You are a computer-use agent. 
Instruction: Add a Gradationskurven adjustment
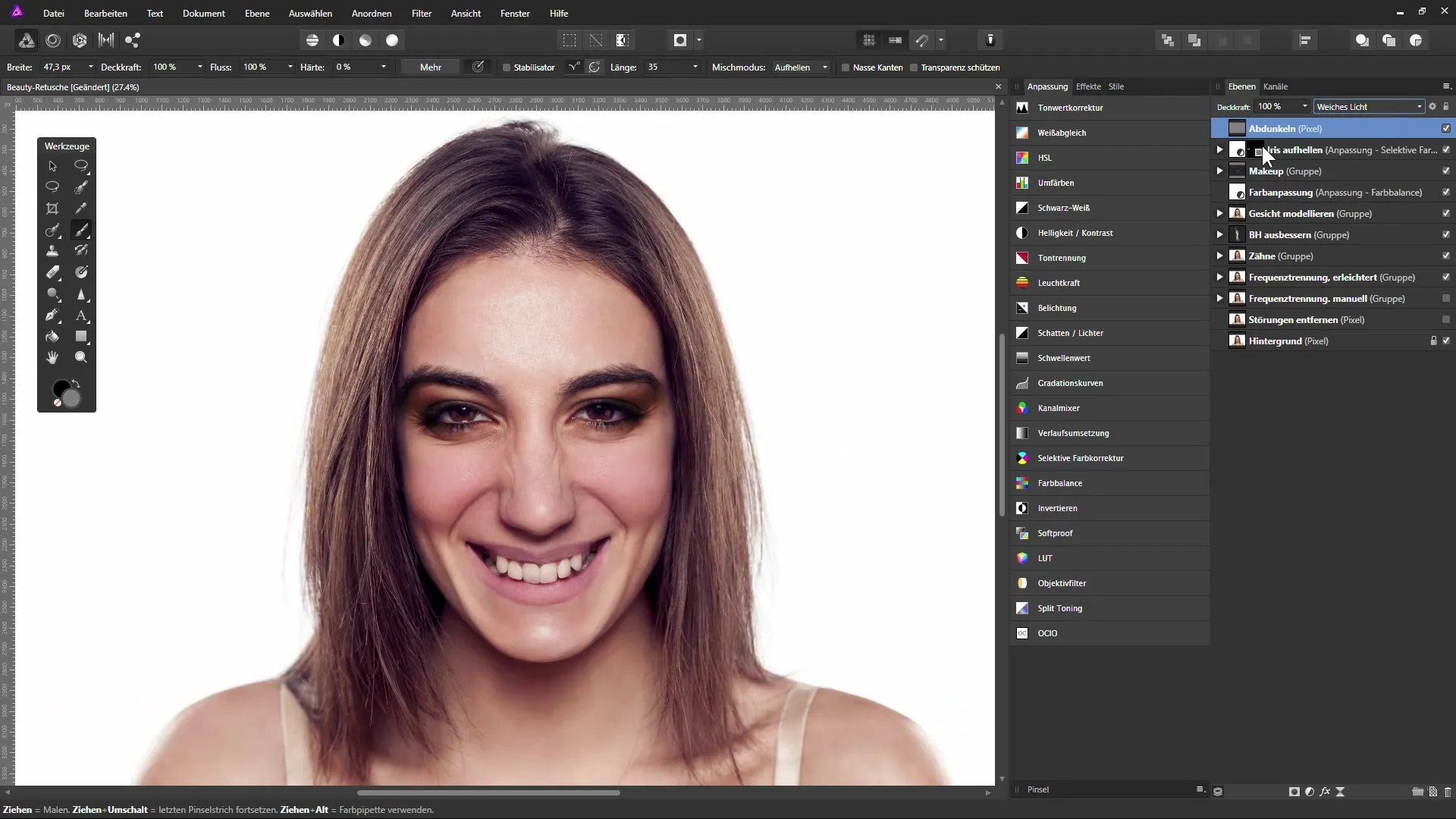pyautogui.click(x=1109, y=383)
